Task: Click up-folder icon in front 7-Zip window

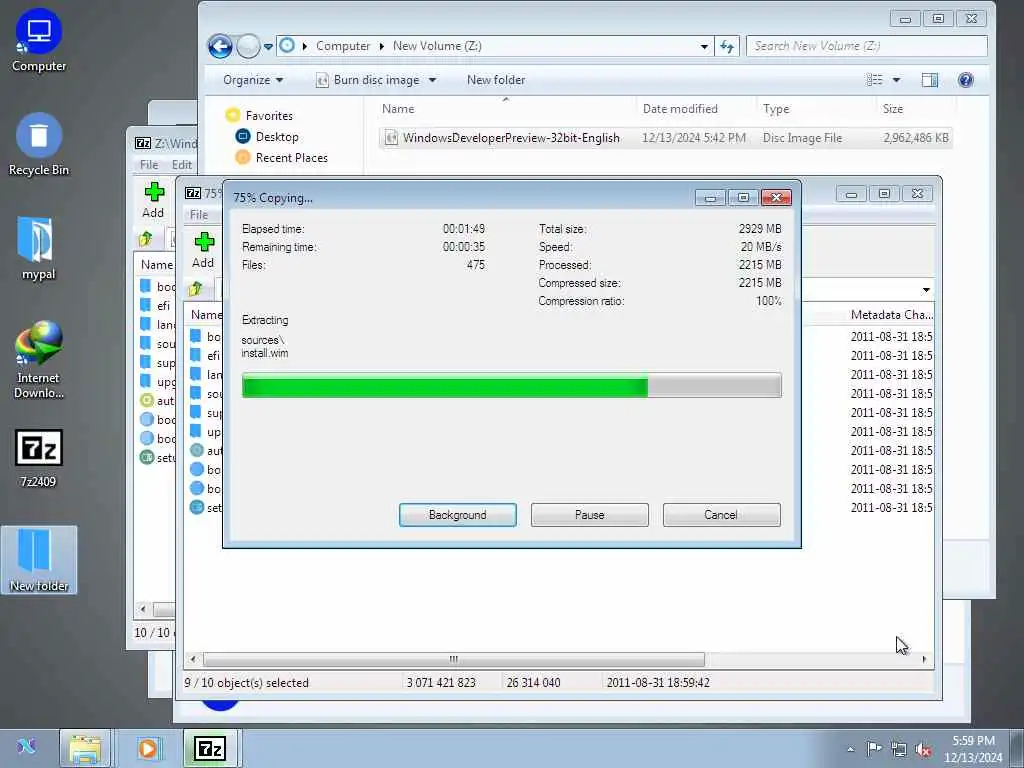Action: click(x=195, y=289)
